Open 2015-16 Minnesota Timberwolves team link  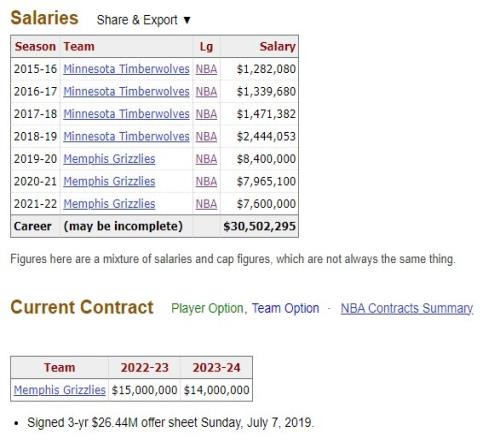[x=126, y=69]
